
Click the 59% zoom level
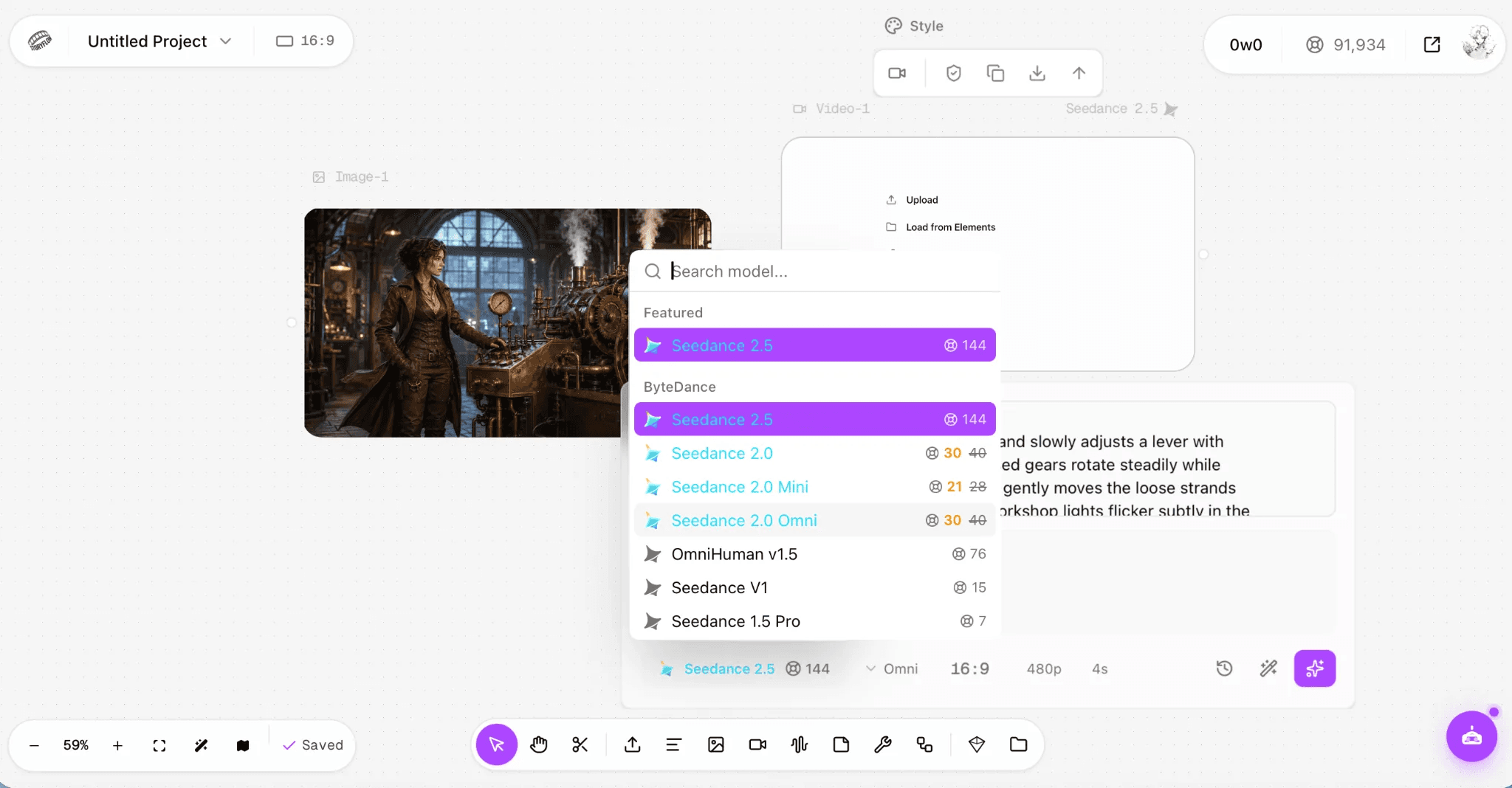(x=76, y=745)
